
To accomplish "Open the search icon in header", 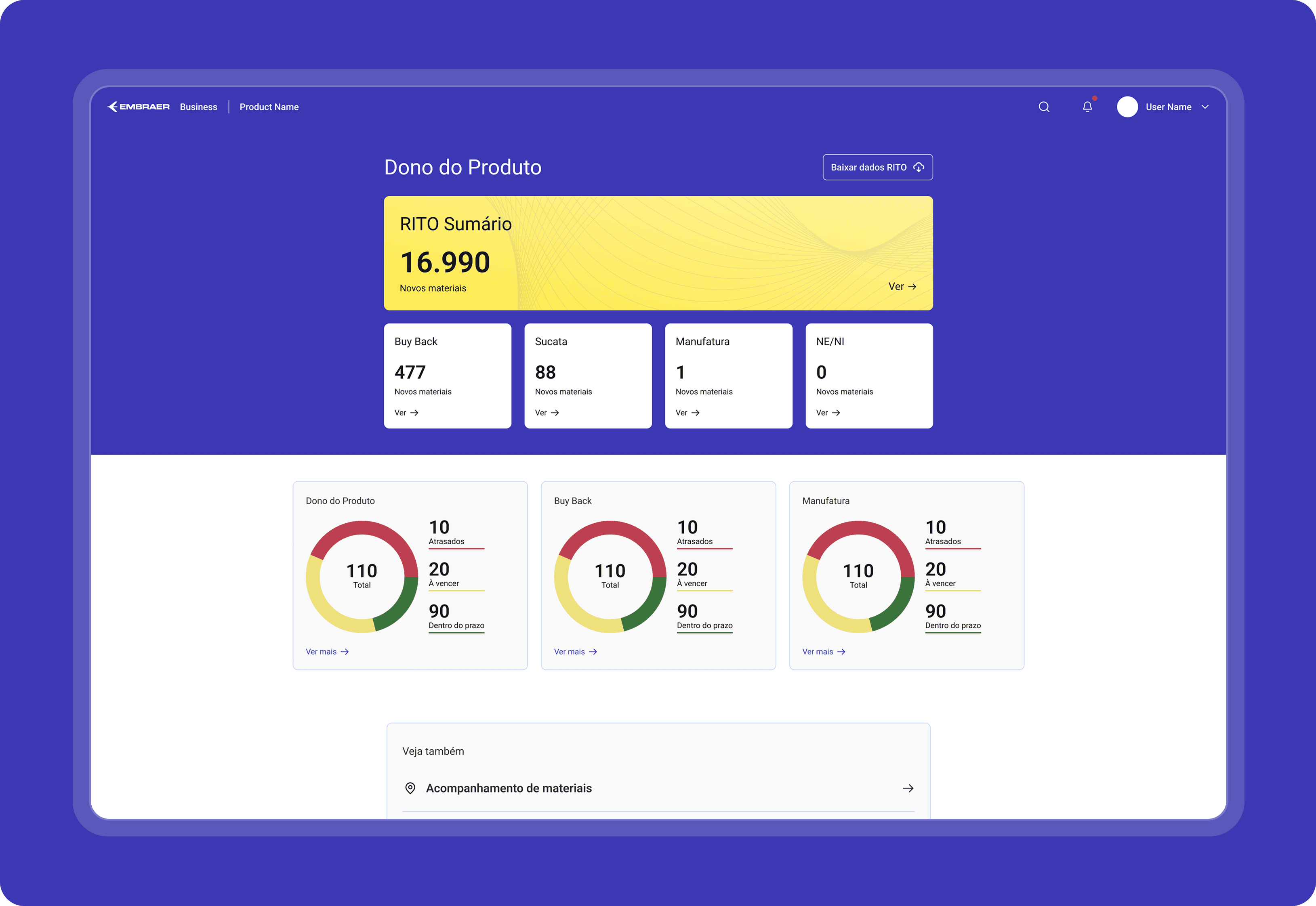I will [1044, 107].
